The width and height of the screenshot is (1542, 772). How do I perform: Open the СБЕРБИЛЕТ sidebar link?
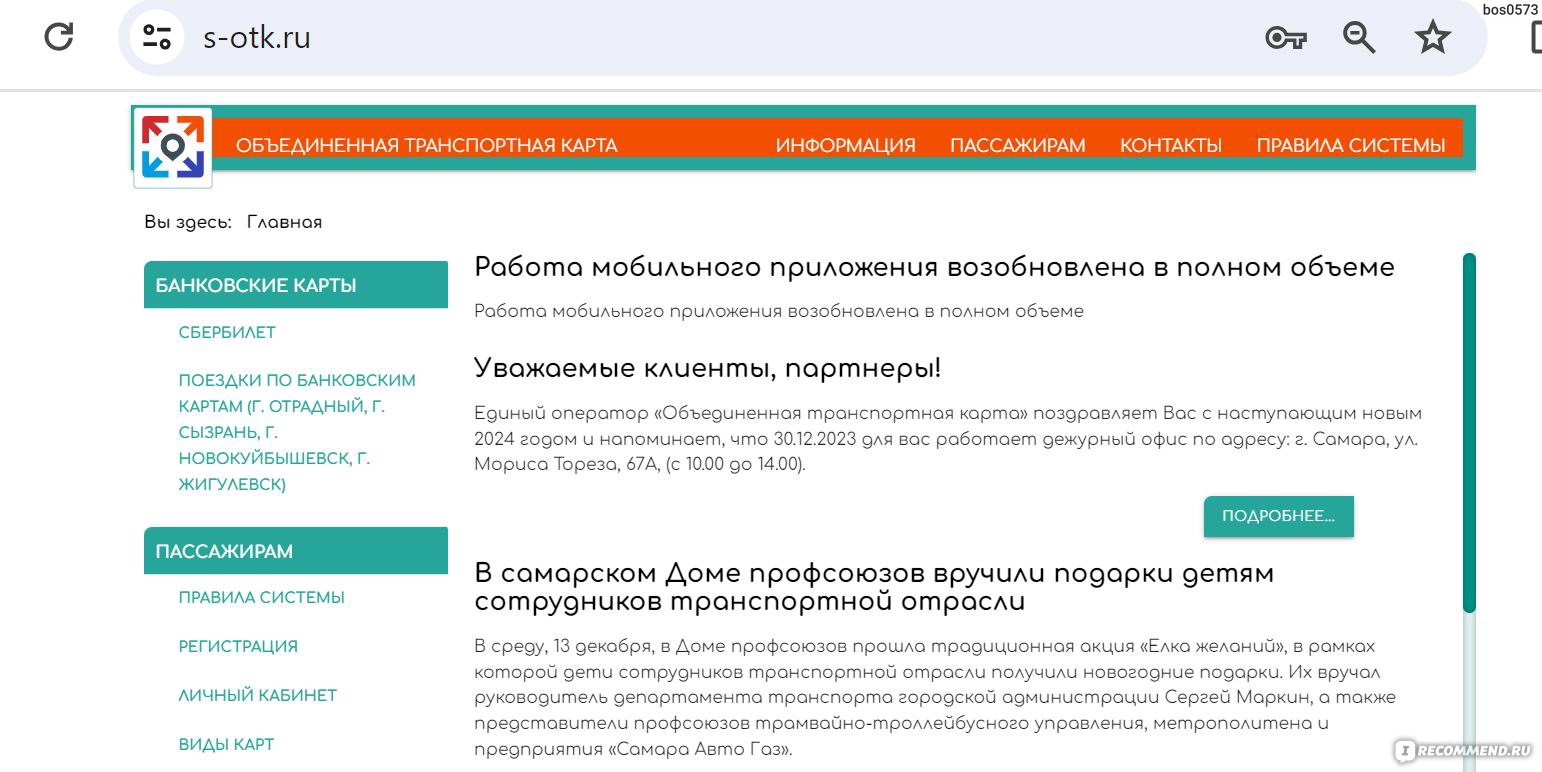227,333
